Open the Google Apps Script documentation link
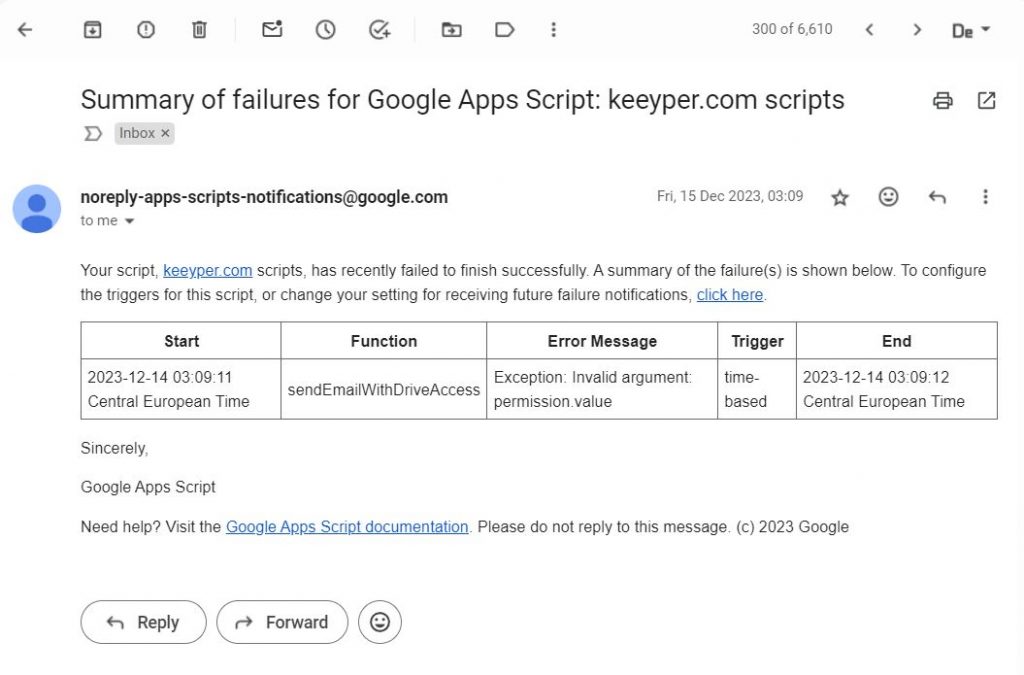Screen dimensions: 1024x675 point(347,527)
